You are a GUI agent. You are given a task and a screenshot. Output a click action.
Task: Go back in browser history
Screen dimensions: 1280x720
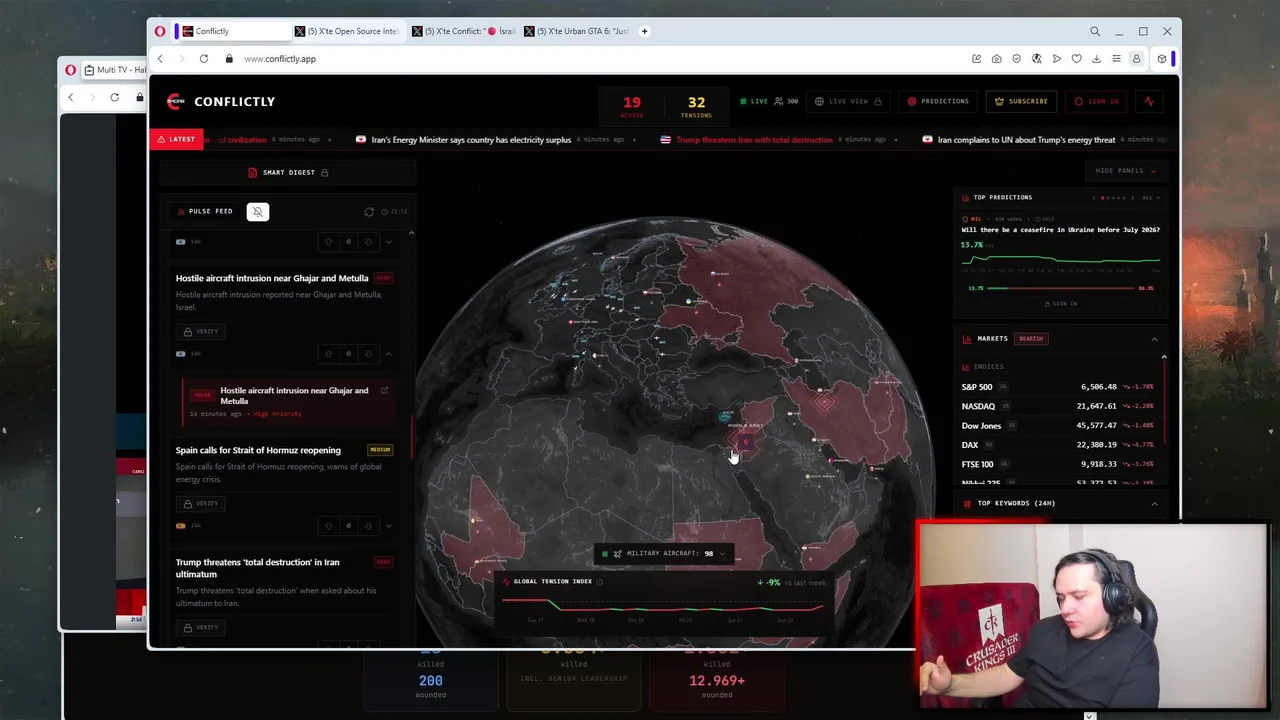pos(160,59)
